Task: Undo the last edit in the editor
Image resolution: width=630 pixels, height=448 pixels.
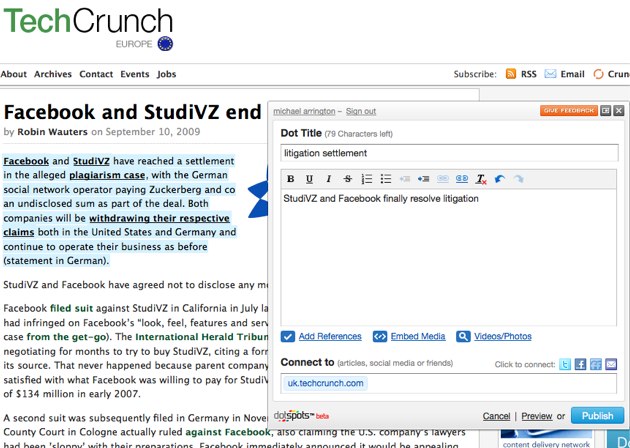Action: (499, 179)
